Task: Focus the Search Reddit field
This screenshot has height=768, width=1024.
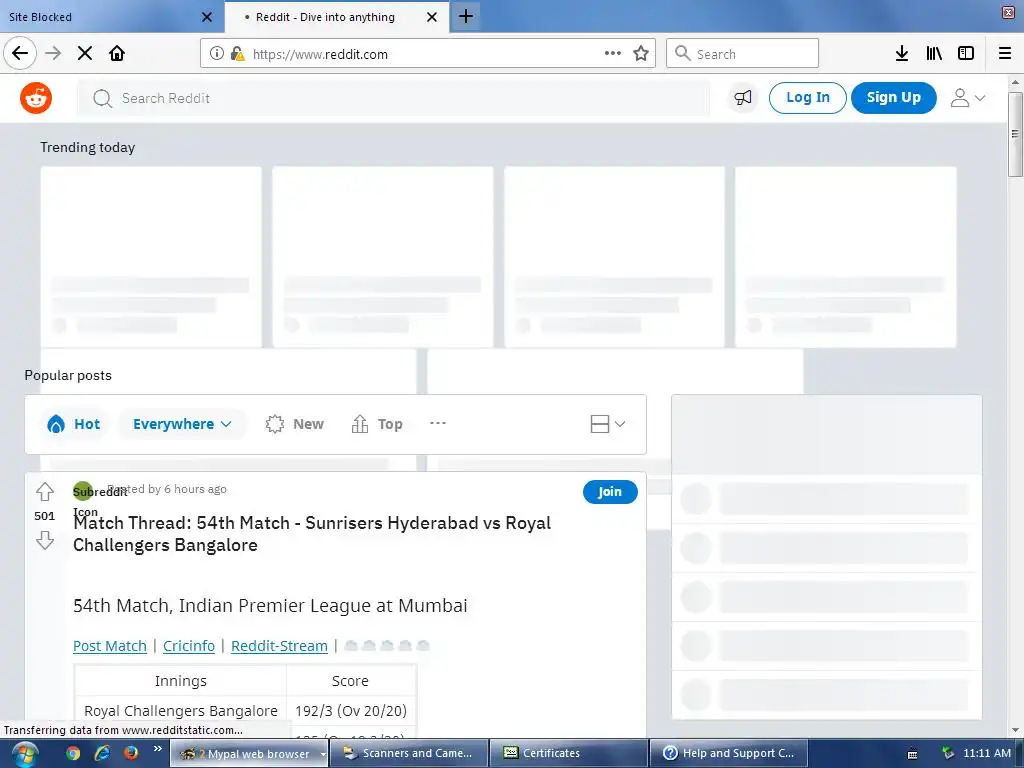Action: [393, 98]
